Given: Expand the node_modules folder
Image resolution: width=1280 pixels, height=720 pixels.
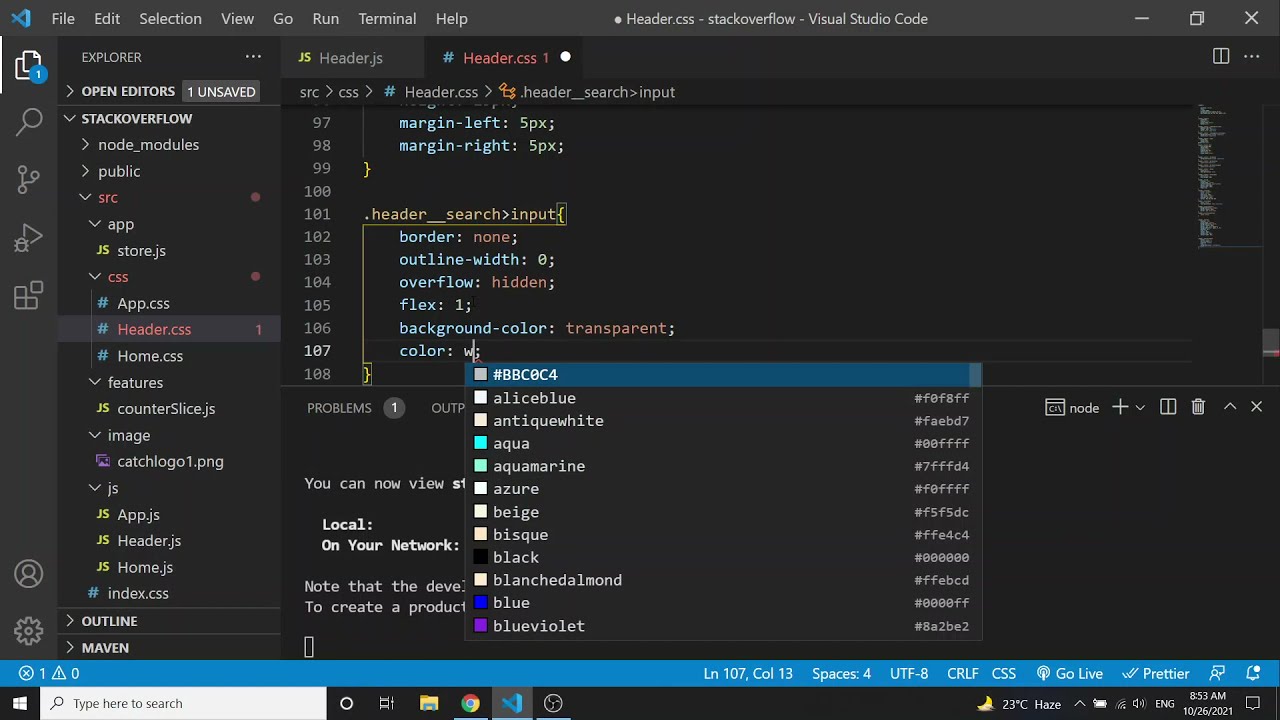Looking at the screenshot, I should (148, 144).
